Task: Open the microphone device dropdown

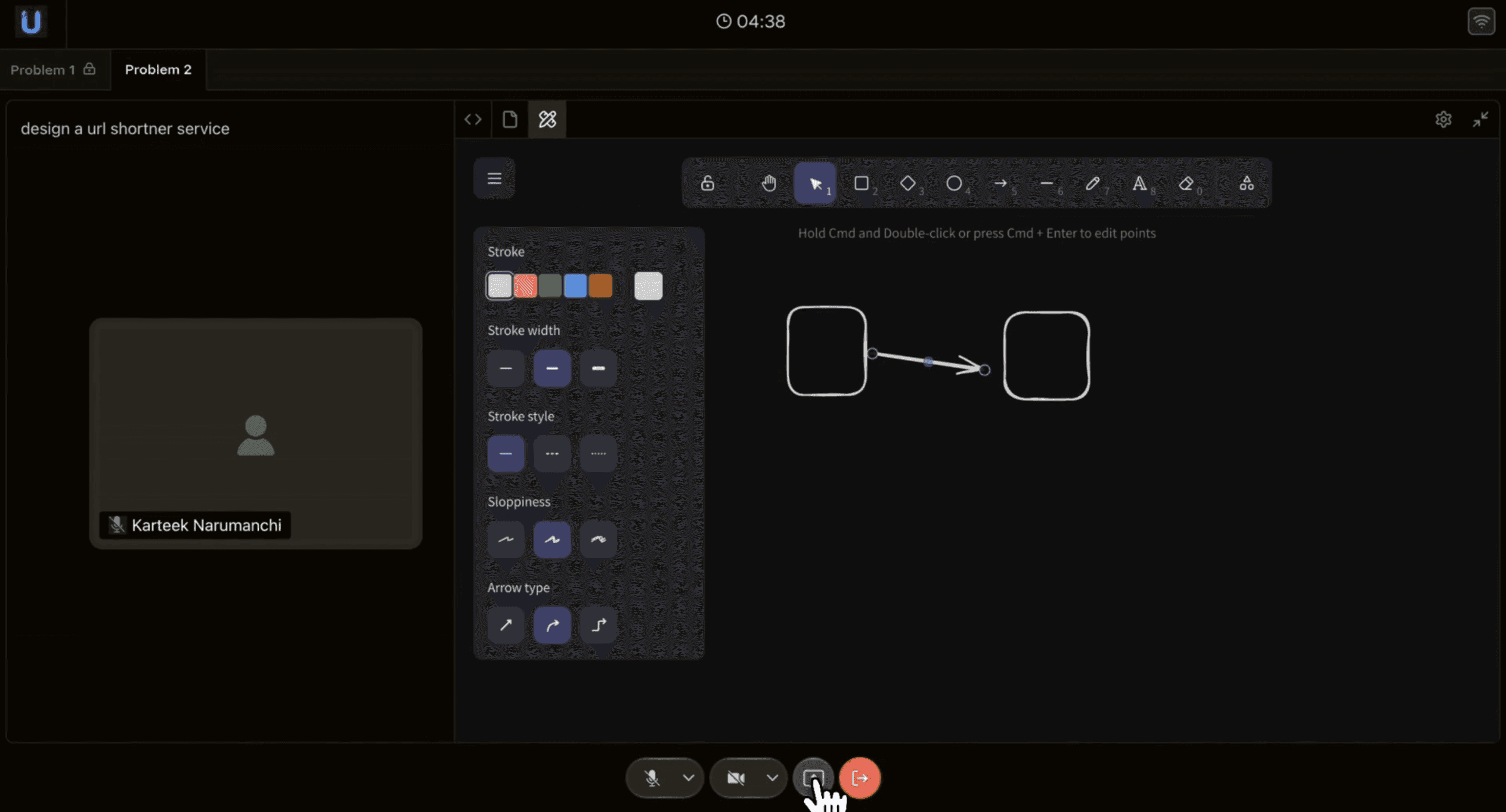Action: 687,778
